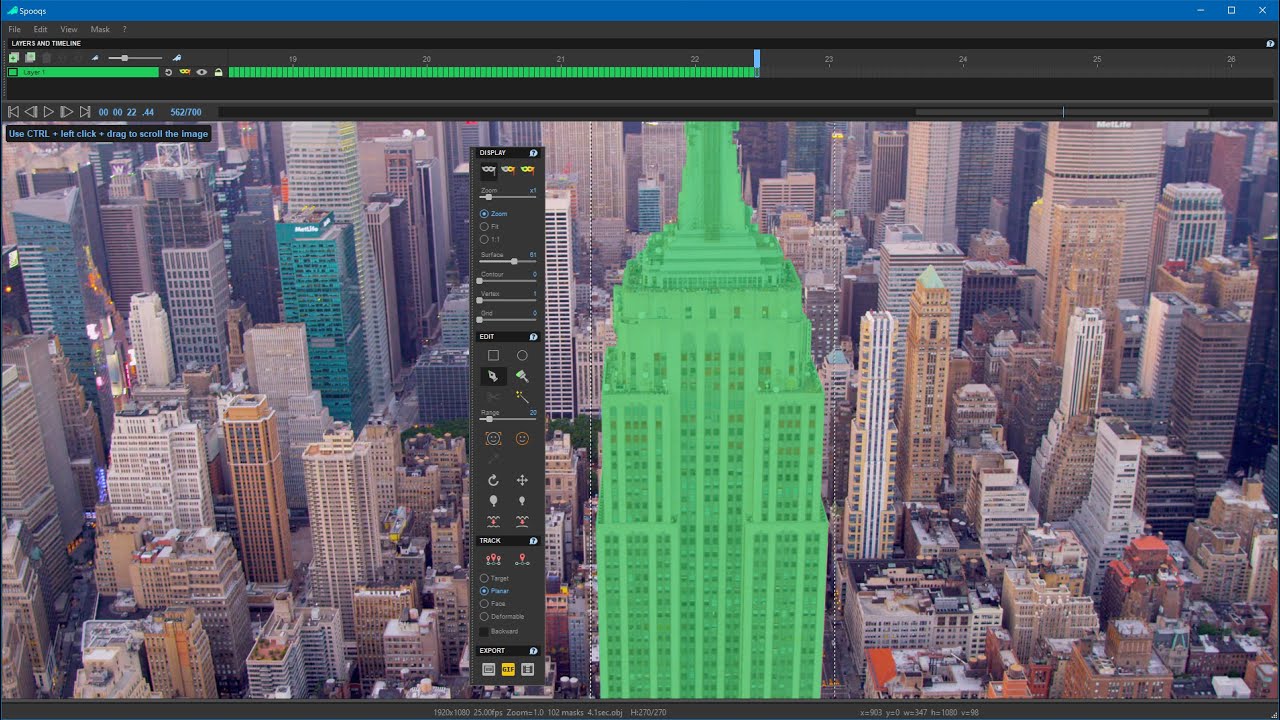Open Edit panel help
Screen dimensions: 1280x720
click(x=533, y=337)
